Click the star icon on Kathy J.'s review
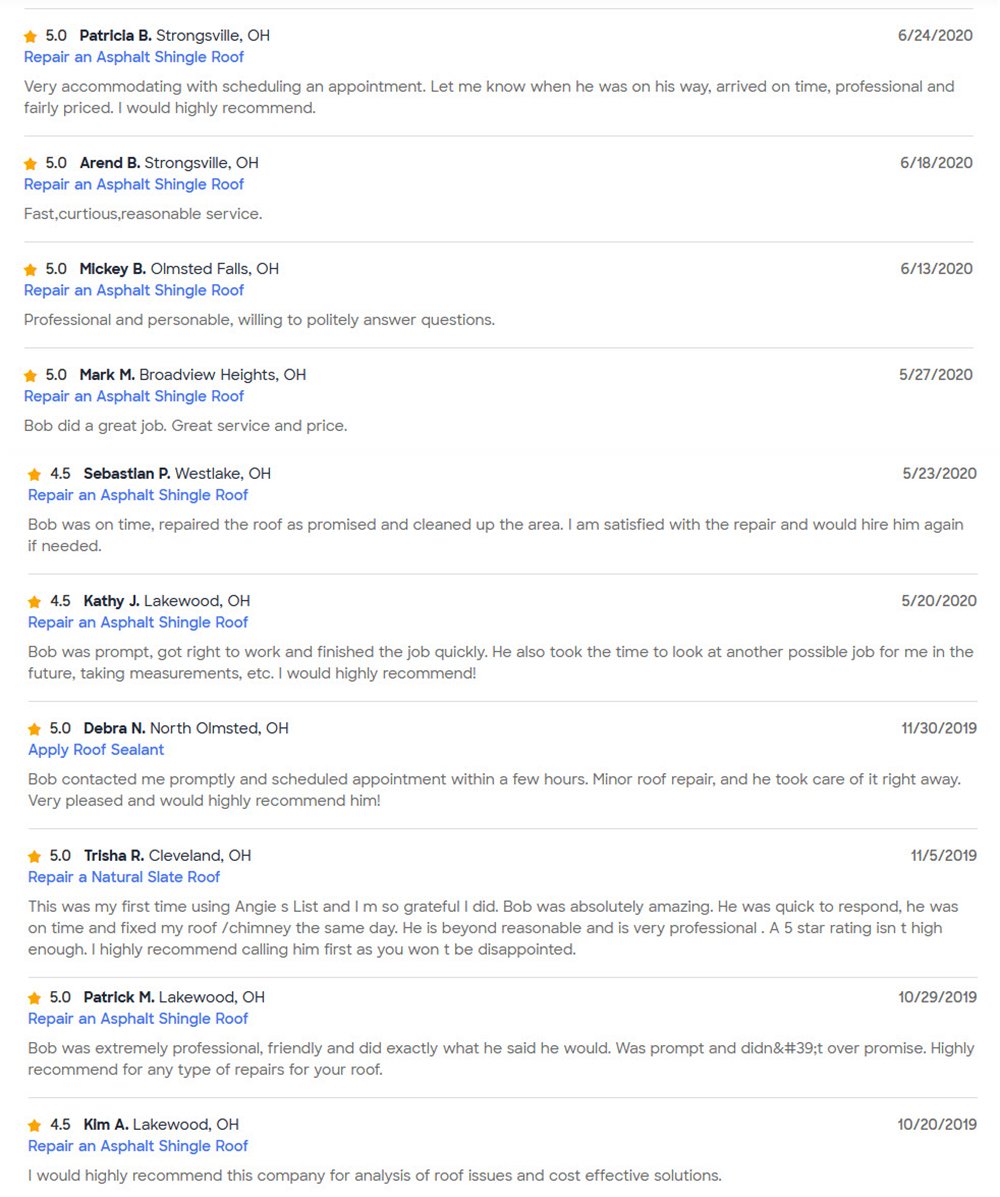 pyautogui.click(x=35, y=602)
